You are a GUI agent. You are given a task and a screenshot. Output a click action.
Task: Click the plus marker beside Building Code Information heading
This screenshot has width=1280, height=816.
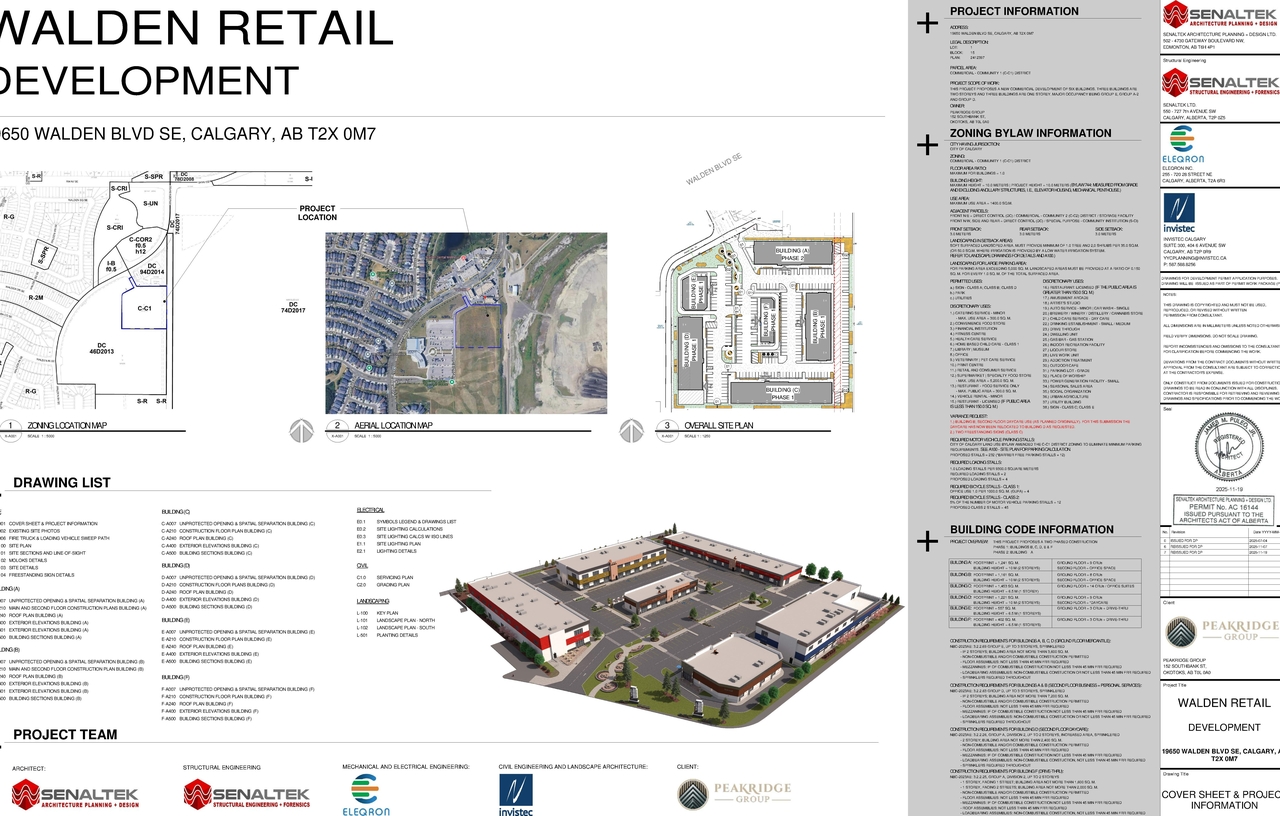(x=929, y=541)
